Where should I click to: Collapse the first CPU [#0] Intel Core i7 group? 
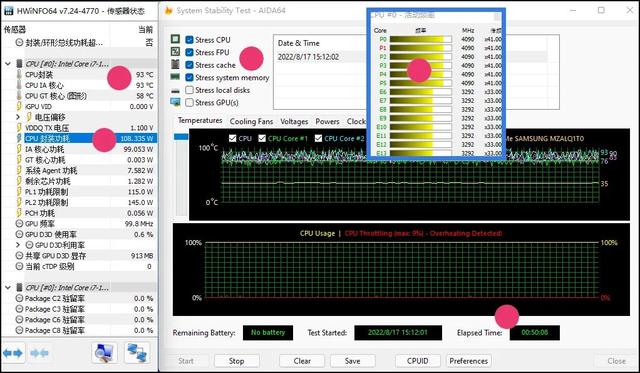pyautogui.click(x=8, y=64)
